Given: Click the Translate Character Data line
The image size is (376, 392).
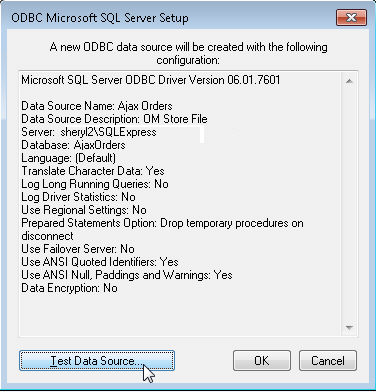Looking at the screenshot, I should tap(93, 171).
